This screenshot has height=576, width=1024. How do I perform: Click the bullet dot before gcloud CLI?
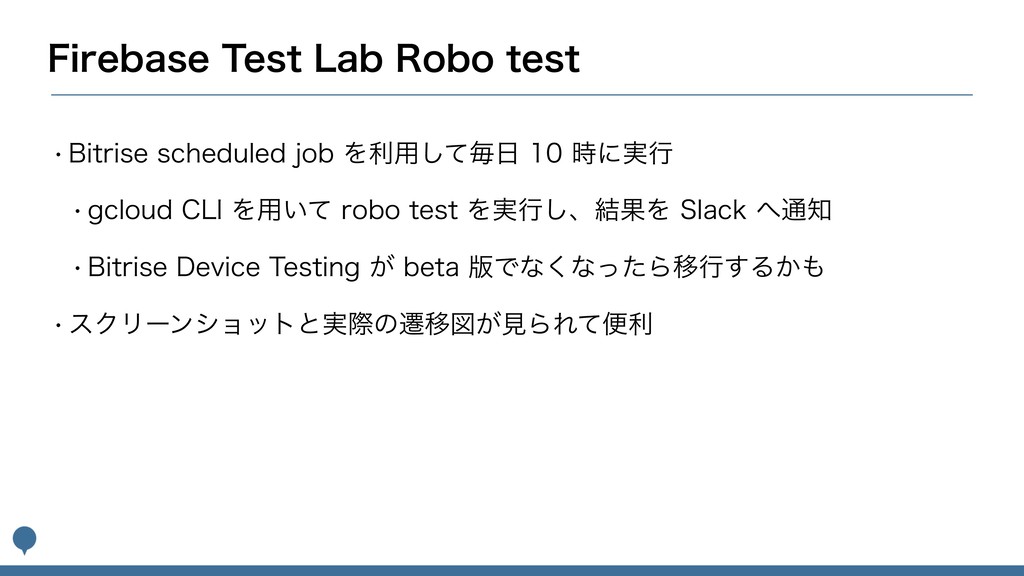point(77,212)
